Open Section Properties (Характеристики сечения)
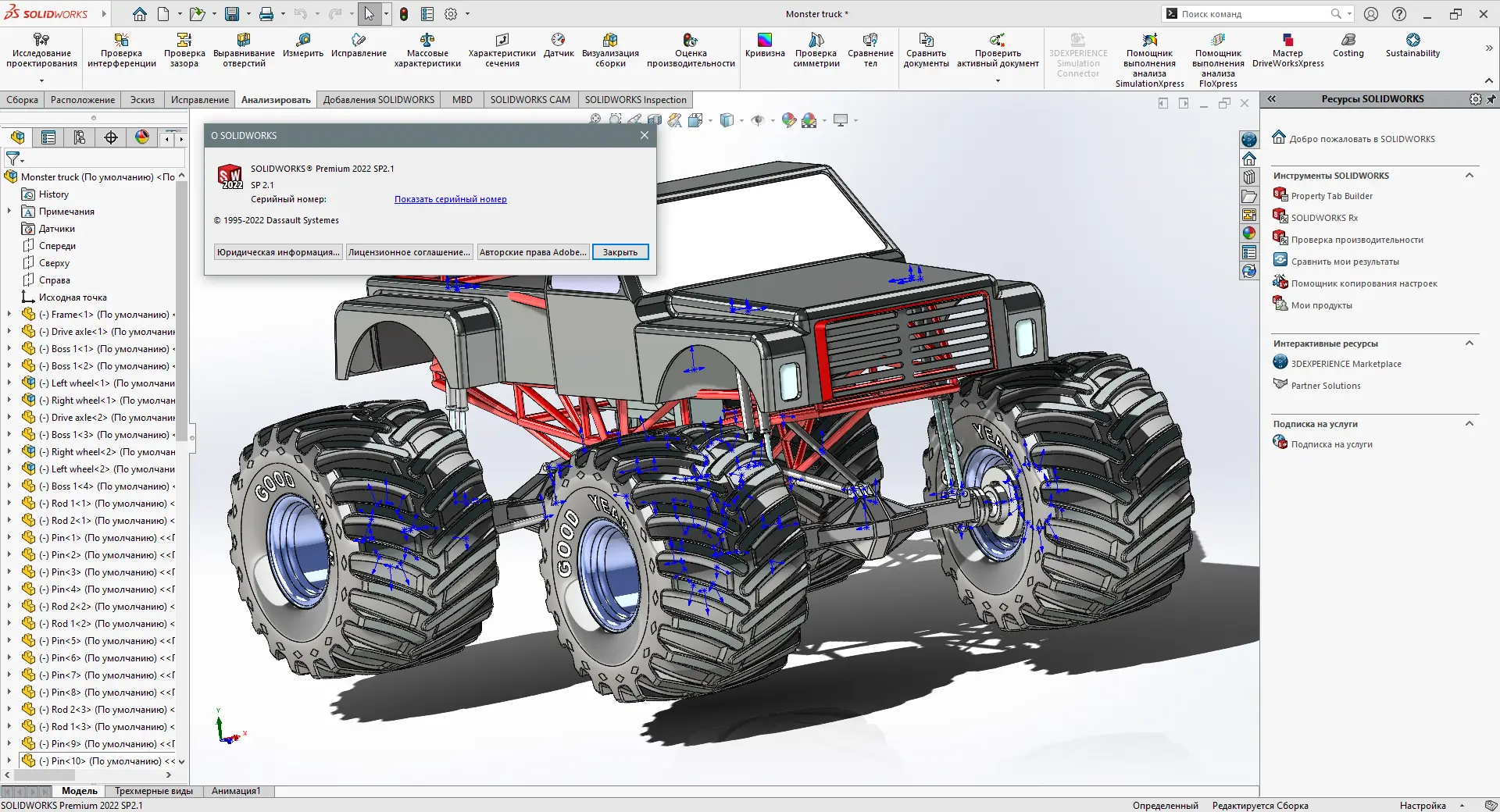 502,50
